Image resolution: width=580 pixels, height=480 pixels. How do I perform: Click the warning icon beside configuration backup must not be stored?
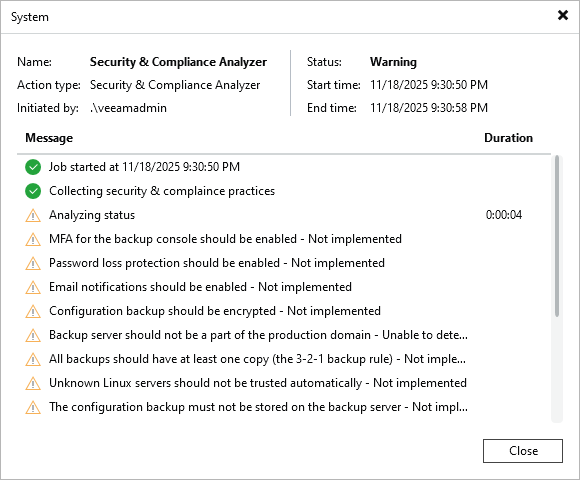pyautogui.click(x=33, y=407)
